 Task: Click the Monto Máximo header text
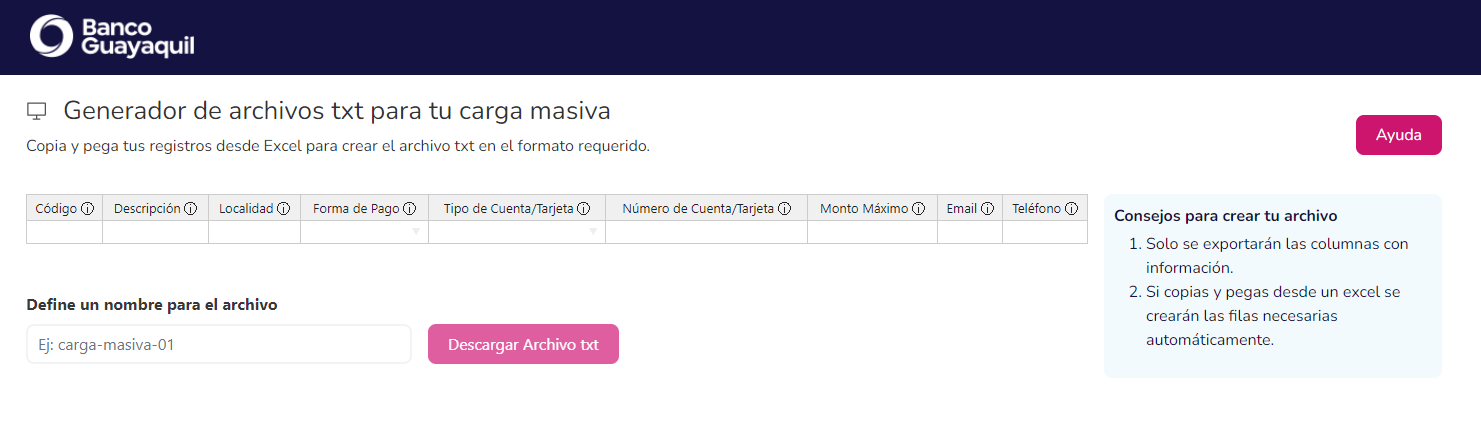pos(864,209)
